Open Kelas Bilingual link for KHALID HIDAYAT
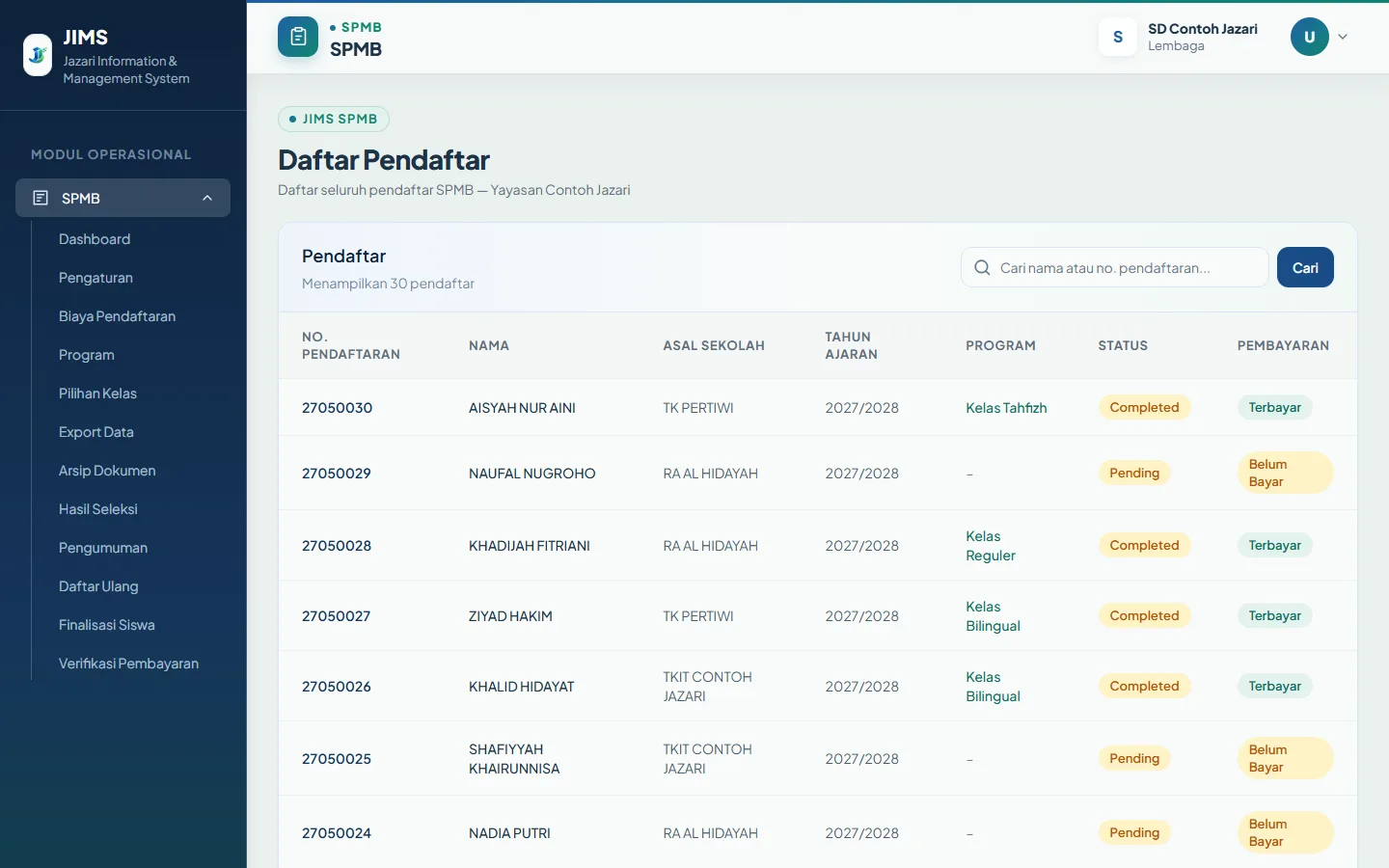This screenshot has height=868, width=1389. pyautogui.click(x=993, y=687)
